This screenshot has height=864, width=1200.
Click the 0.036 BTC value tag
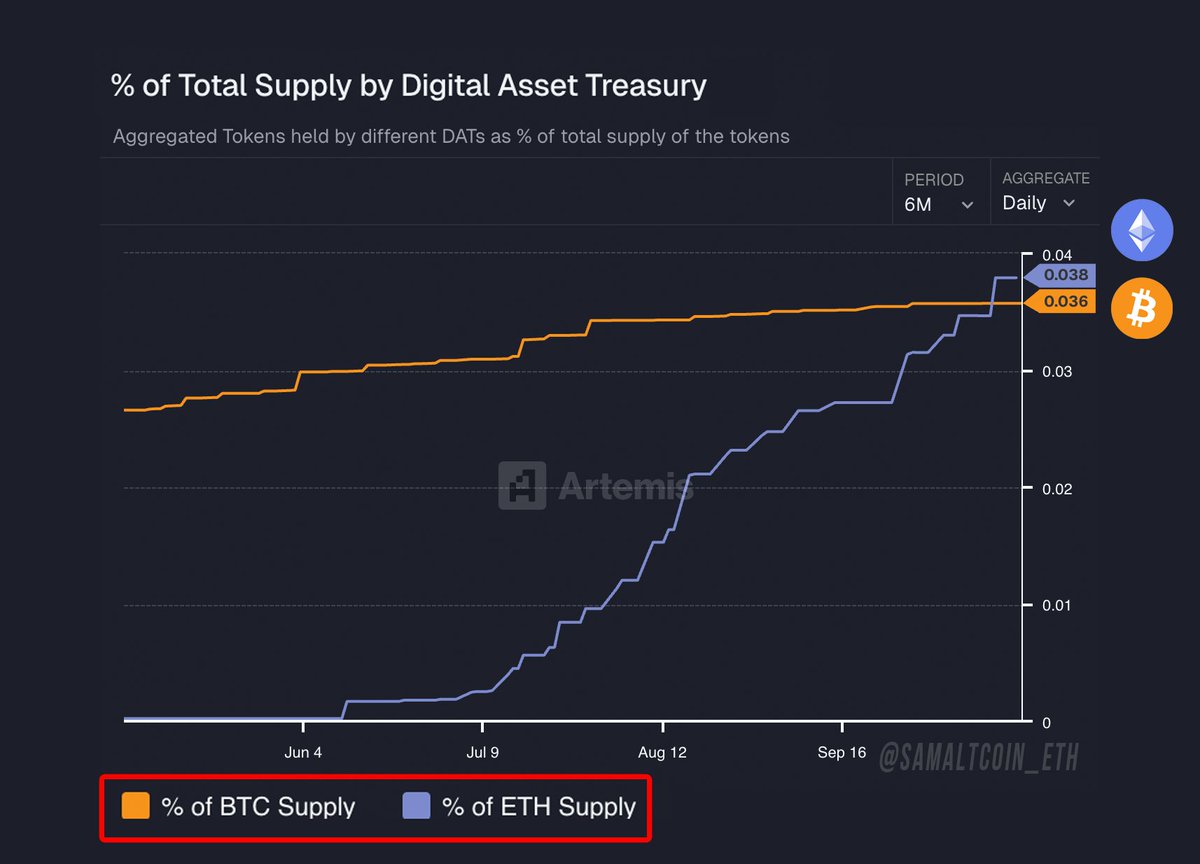click(1064, 301)
